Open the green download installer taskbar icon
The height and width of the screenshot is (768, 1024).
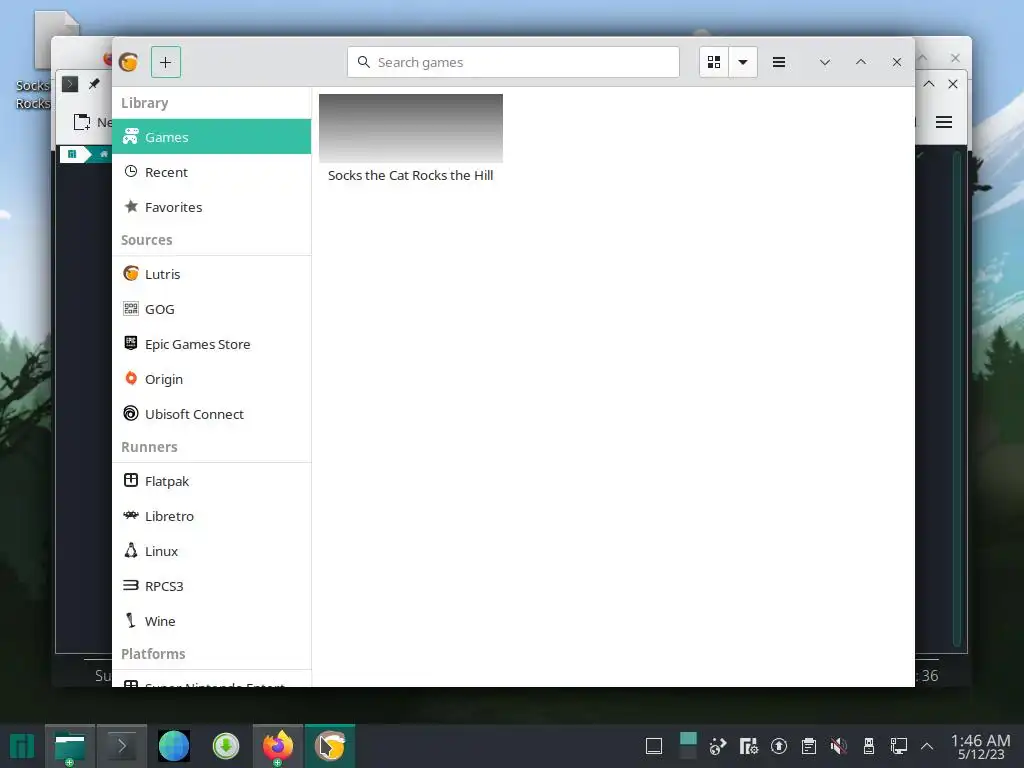pyautogui.click(x=226, y=746)
